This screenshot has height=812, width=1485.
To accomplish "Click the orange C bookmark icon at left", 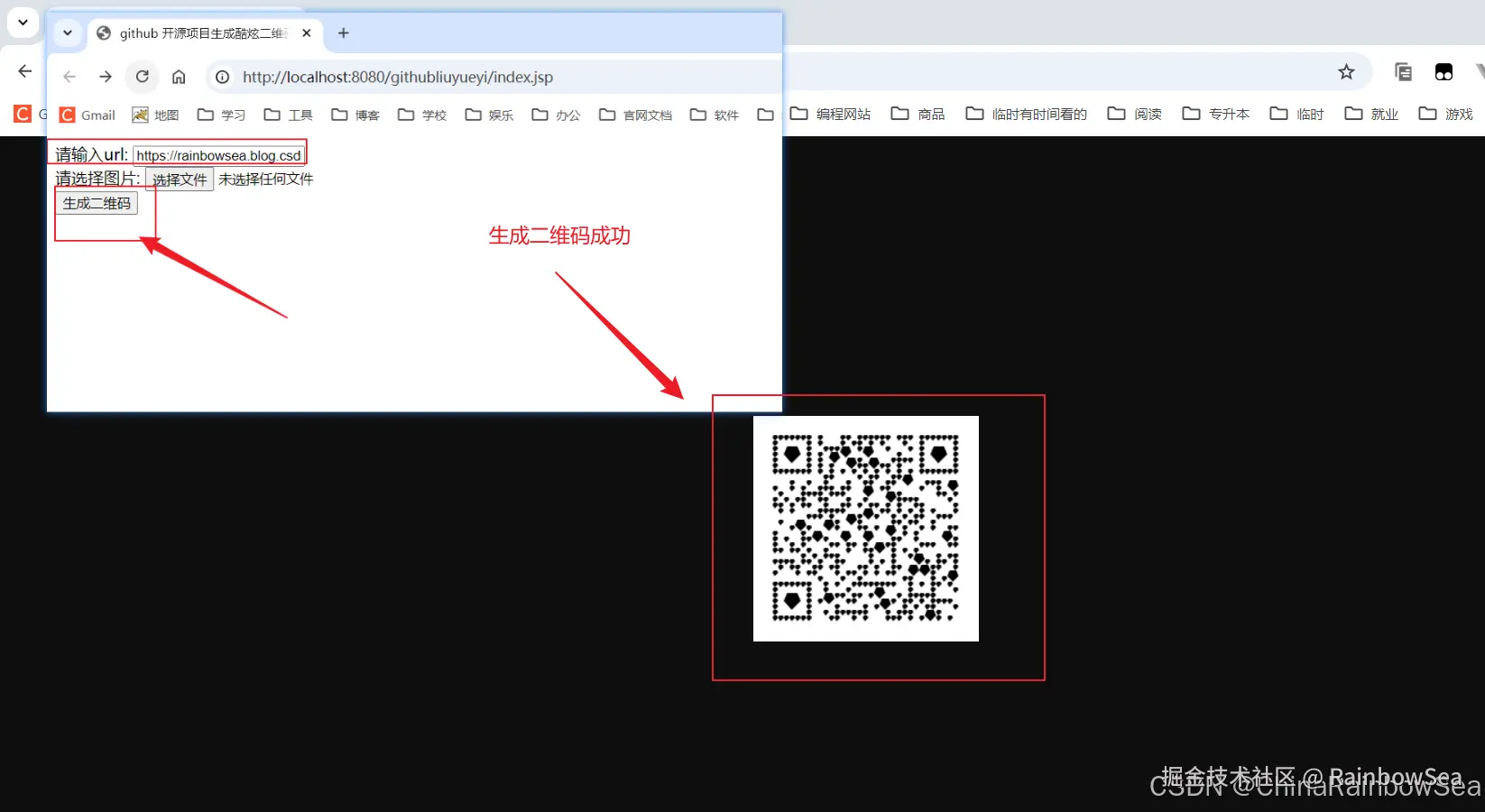I will (x=23, y=114).
